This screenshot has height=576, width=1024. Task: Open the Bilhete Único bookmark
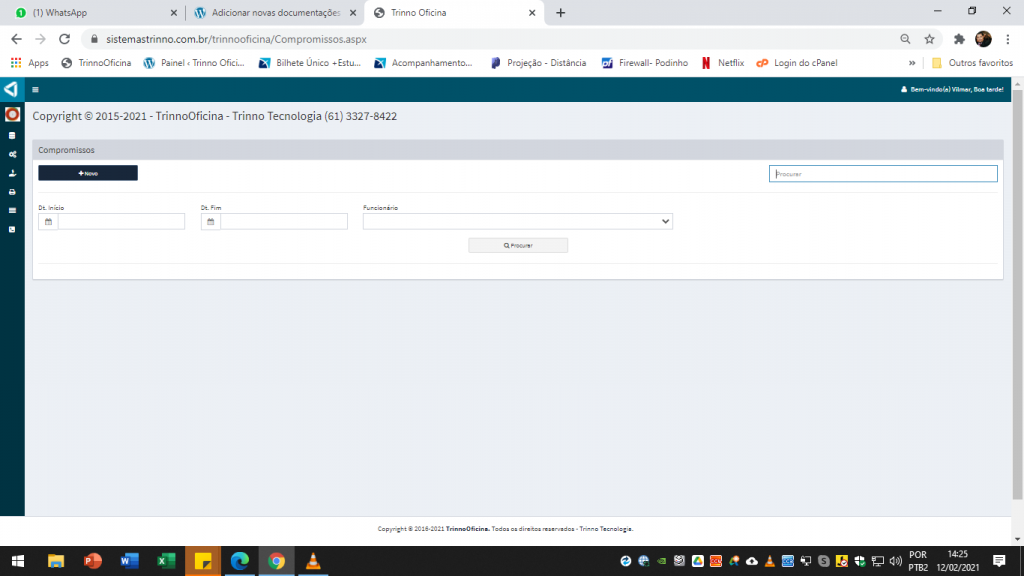click(310, 63)
